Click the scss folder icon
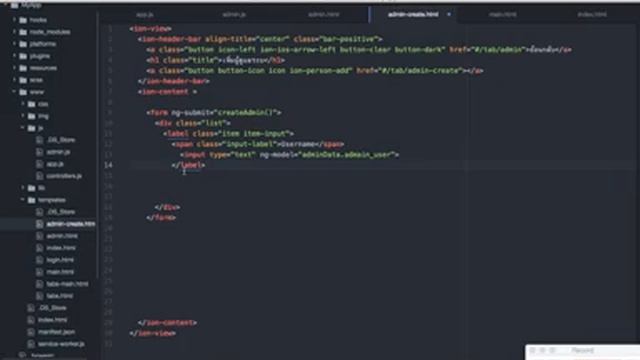Screen dimensions: 640x360 [23, 80]
